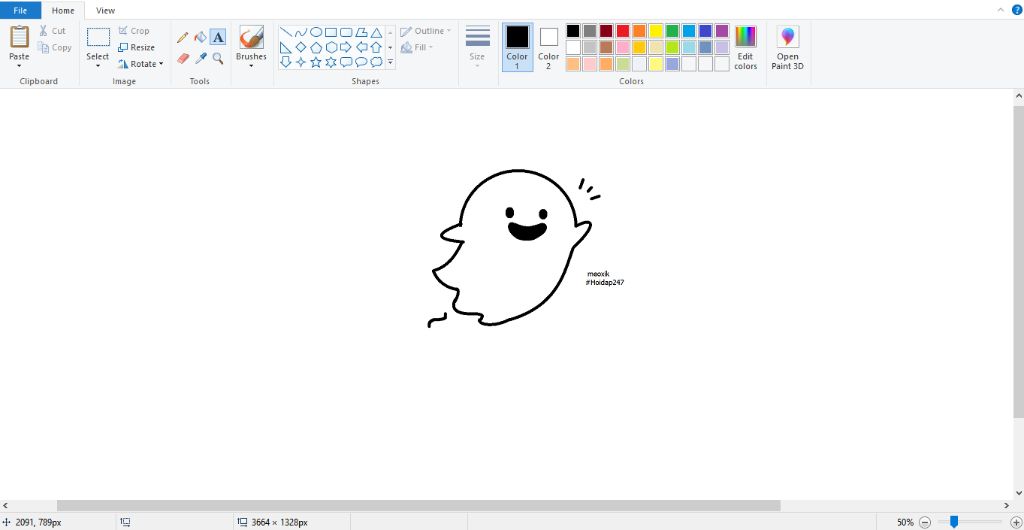The height and width of the screenshot is (530, 1024).
Task: Select the Color picker eyedropper
Action: pyautogui.click(x=200, y=59)
